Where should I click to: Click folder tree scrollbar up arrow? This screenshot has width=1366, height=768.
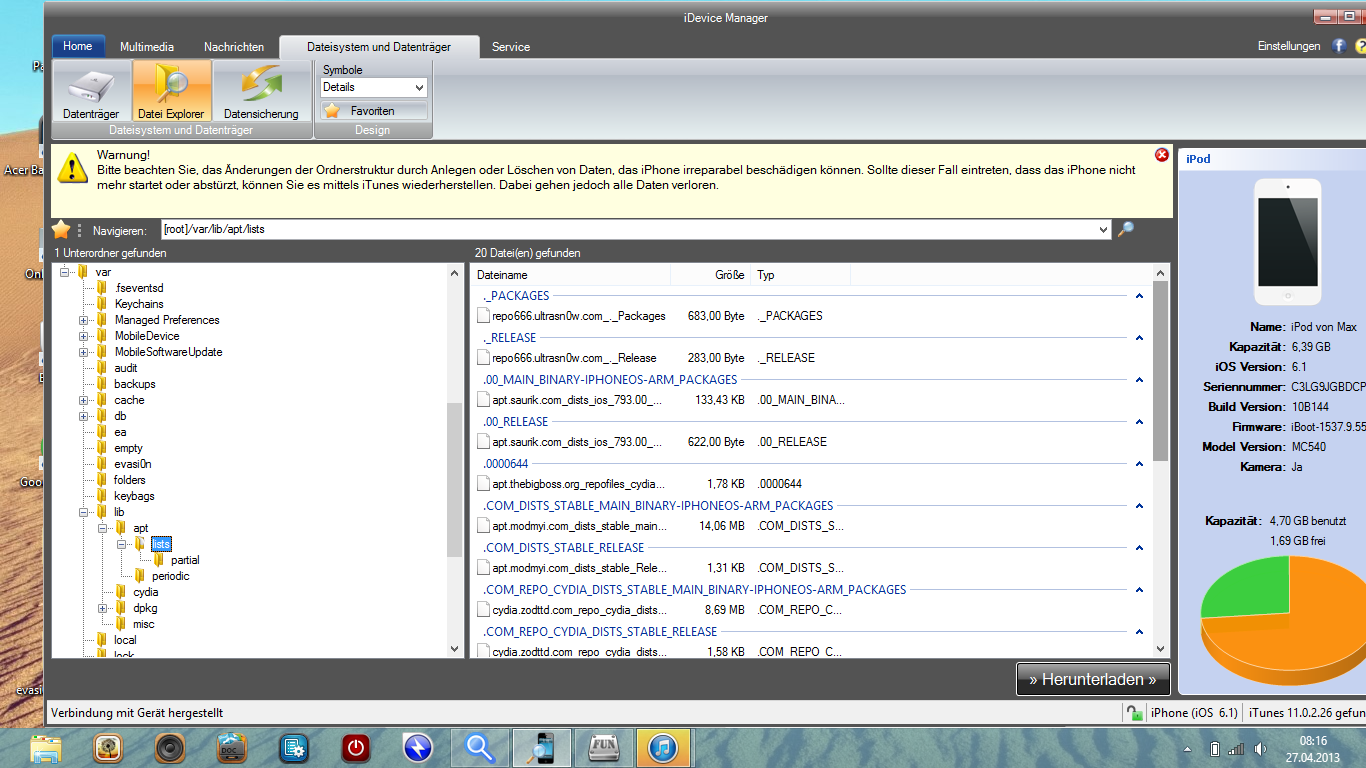point(455,272)
